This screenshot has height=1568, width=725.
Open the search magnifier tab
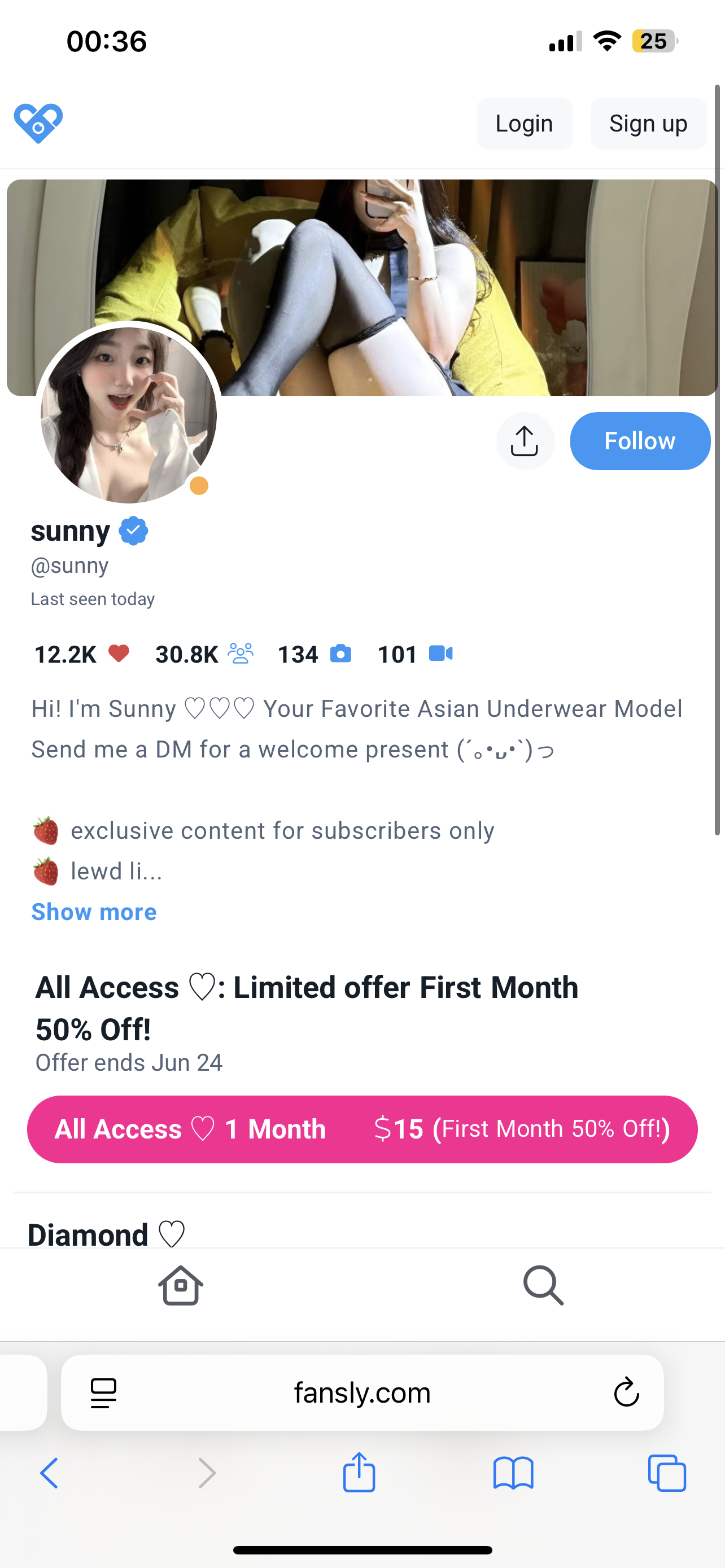pyautogui.click(x=543, y=1285)
